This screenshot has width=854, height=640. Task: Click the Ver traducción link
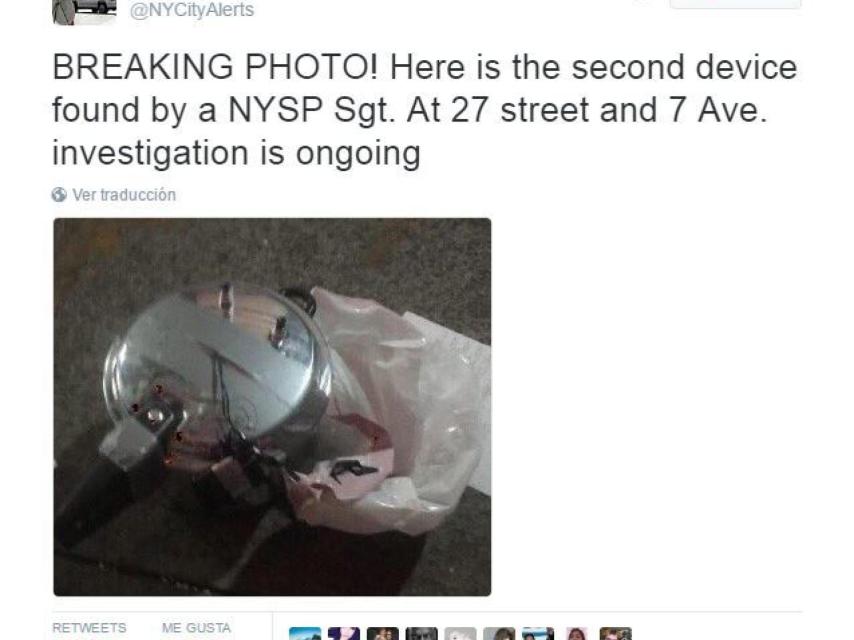click(124, 194)
